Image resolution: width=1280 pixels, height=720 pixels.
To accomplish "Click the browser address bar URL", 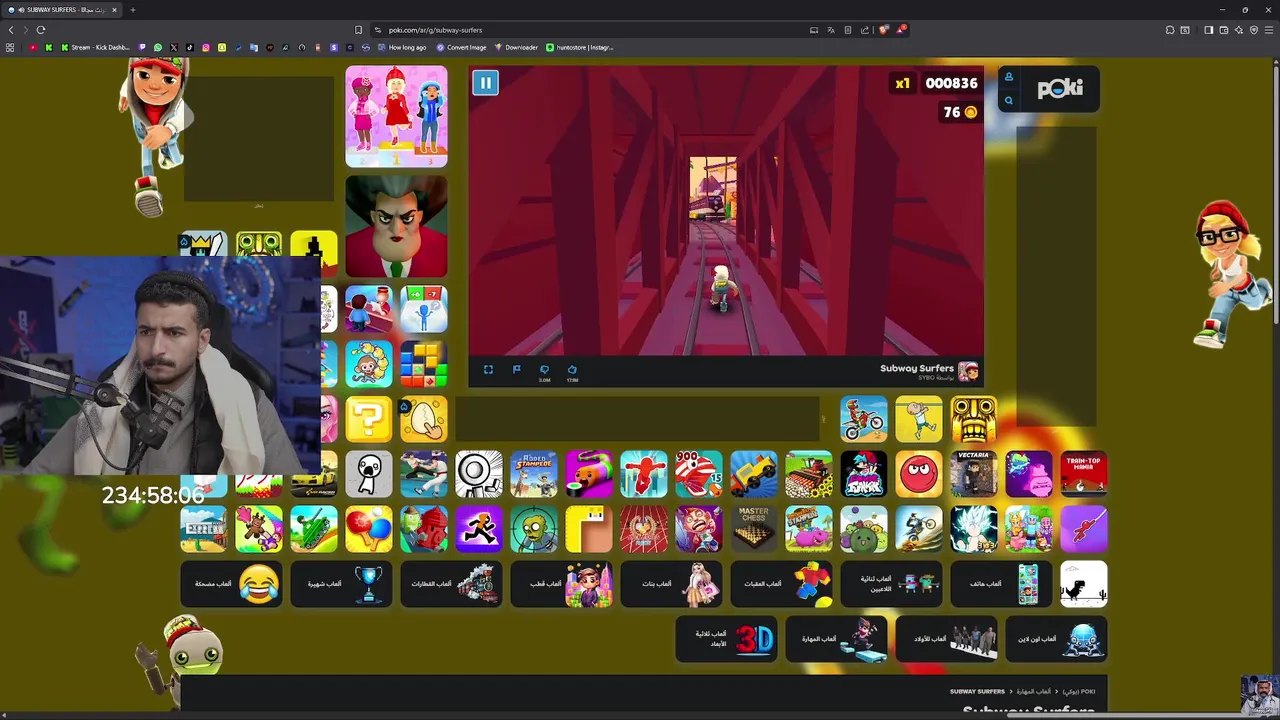I will 435,30.
